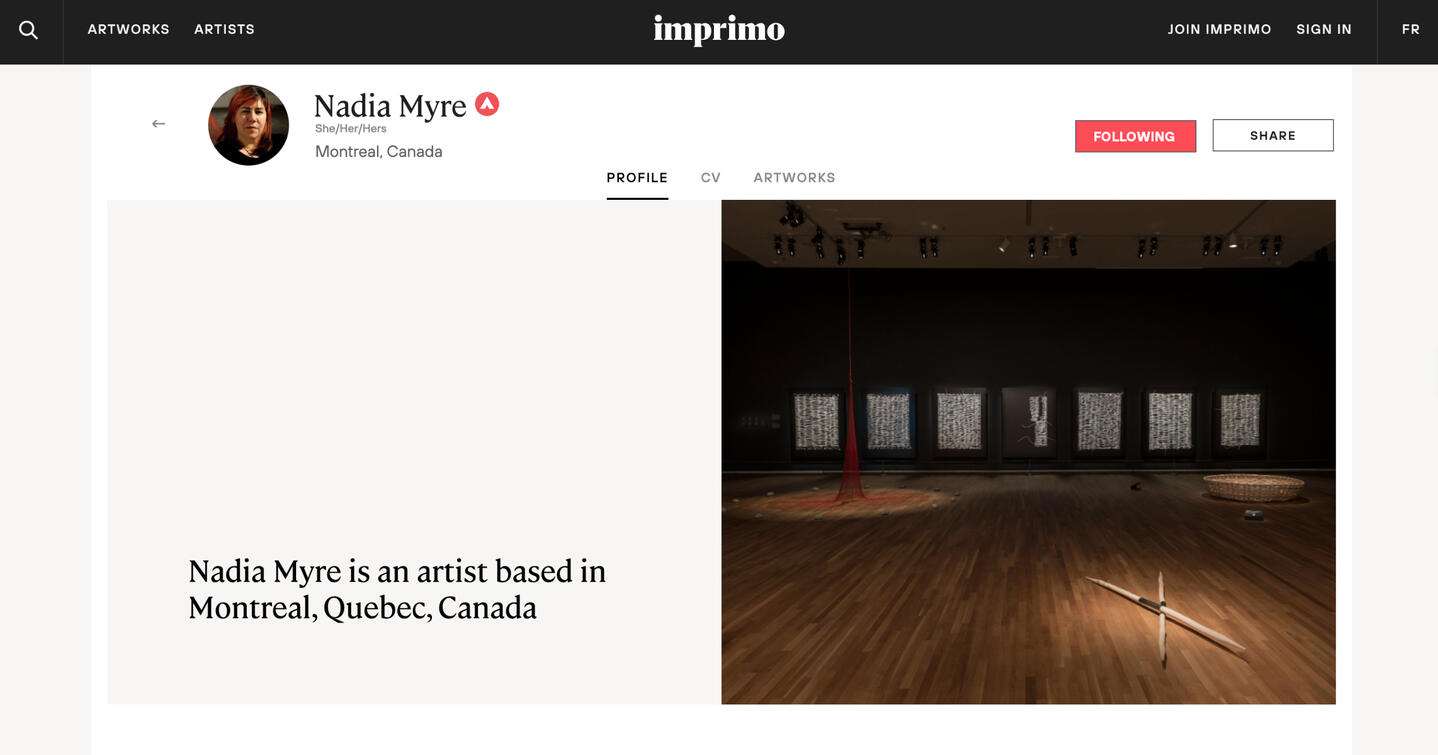Open Nadia Myre's profile avatar

point(248,125)
